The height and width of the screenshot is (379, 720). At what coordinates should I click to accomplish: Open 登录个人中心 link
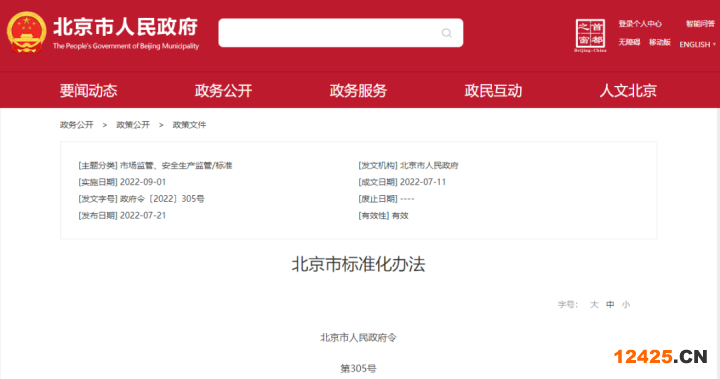point(640,24)
